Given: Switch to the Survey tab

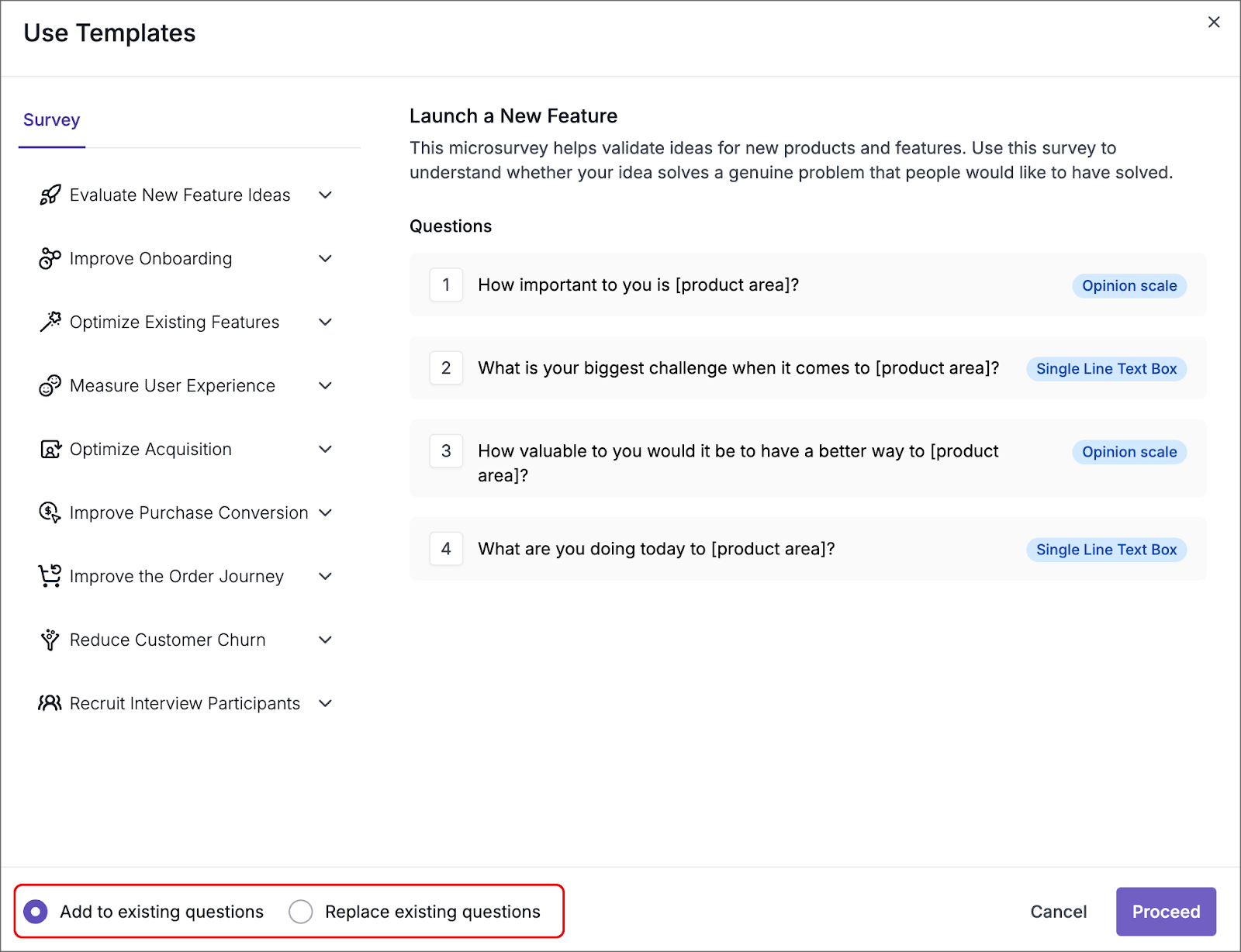Looking at the screenshot, I should pyautogui.click(x=51, y=120).
